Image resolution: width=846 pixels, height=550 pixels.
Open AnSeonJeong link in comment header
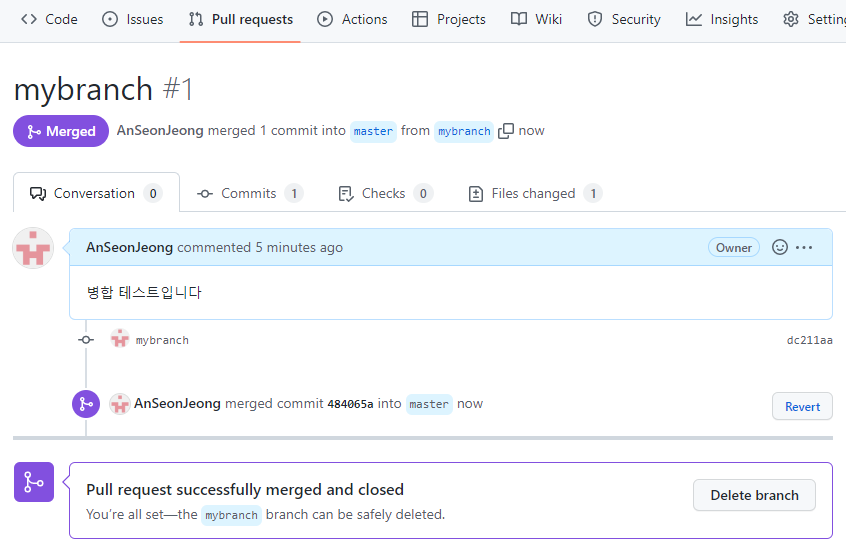pos(129,248)
